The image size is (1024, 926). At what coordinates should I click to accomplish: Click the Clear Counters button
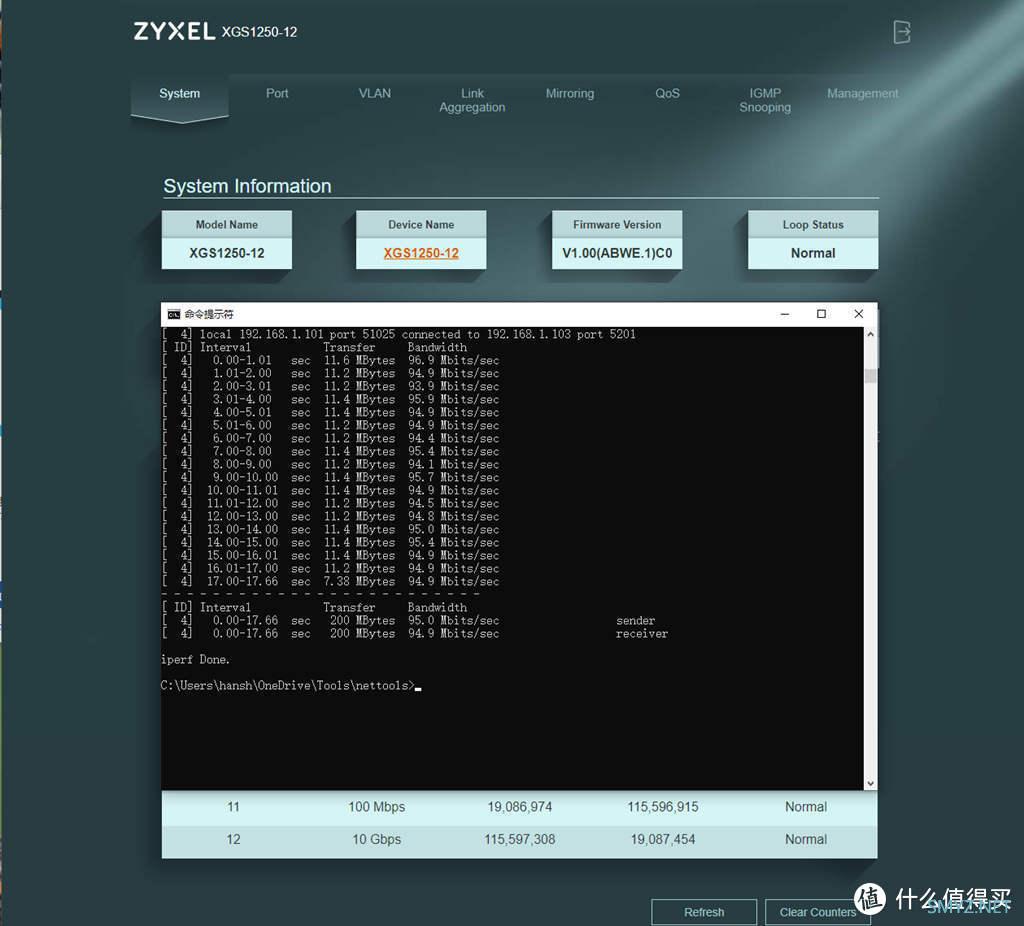coord(818,912)
